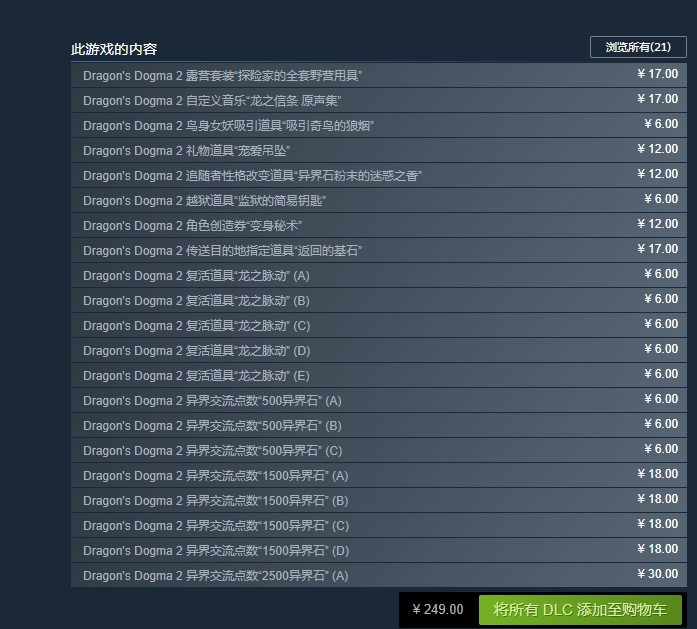Screen dimensions: 697x629
Task: Click the ¥ 249.00 total price
Action: (x=438, y=609)
